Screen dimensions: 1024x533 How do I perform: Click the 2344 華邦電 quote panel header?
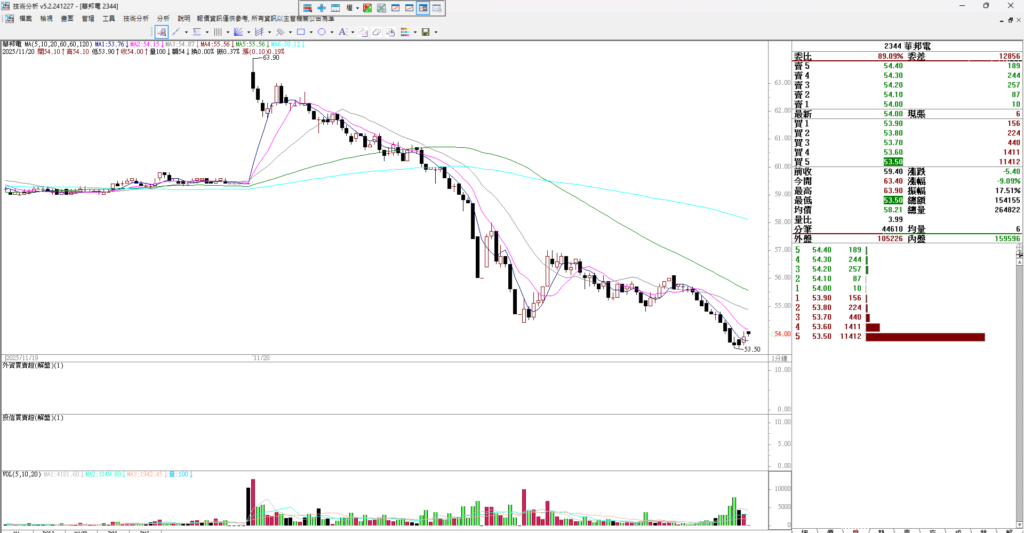tap(907, 46)
